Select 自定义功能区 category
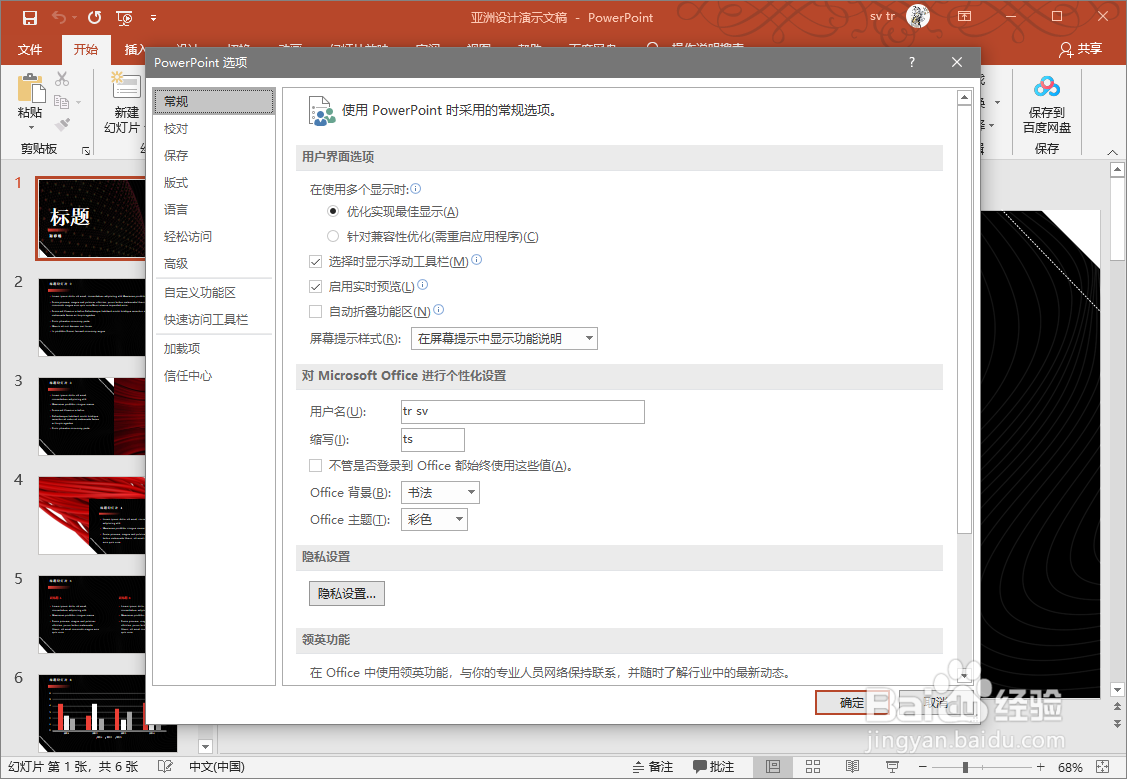Viewport: 1127px width, 779px height. coord(213,292)
